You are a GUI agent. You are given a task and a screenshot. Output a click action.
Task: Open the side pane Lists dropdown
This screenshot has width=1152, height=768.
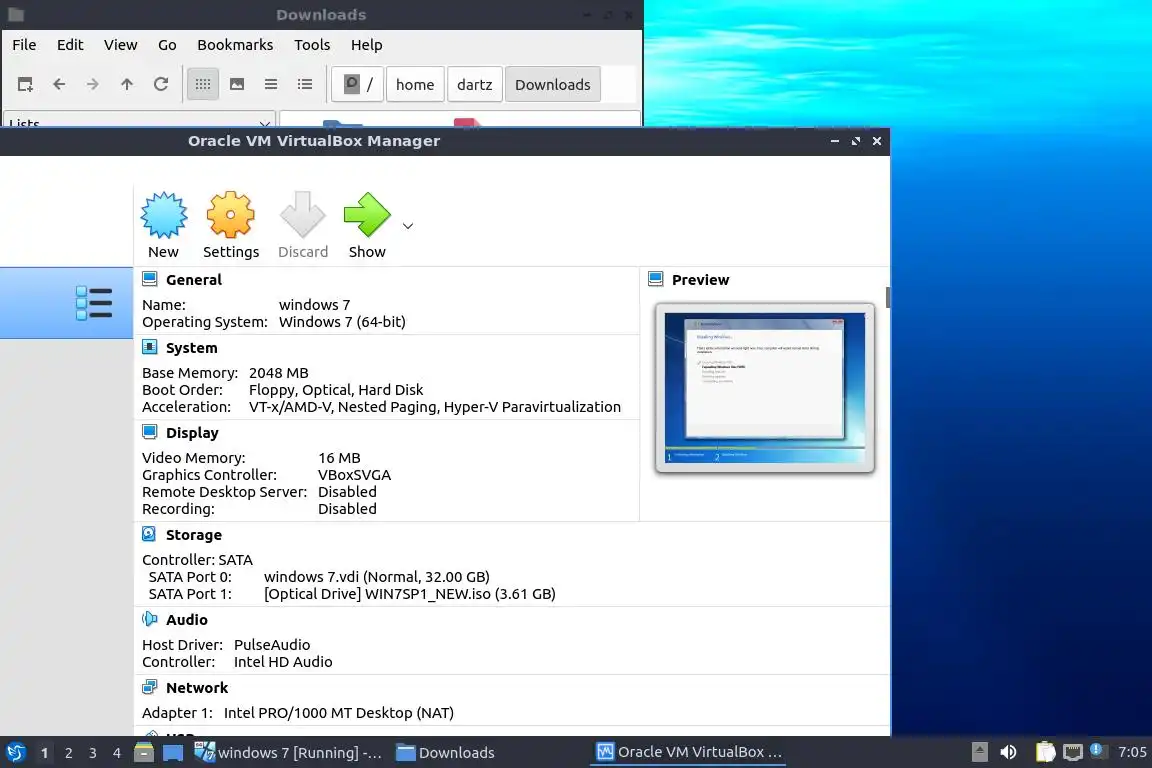click(139, 120)
